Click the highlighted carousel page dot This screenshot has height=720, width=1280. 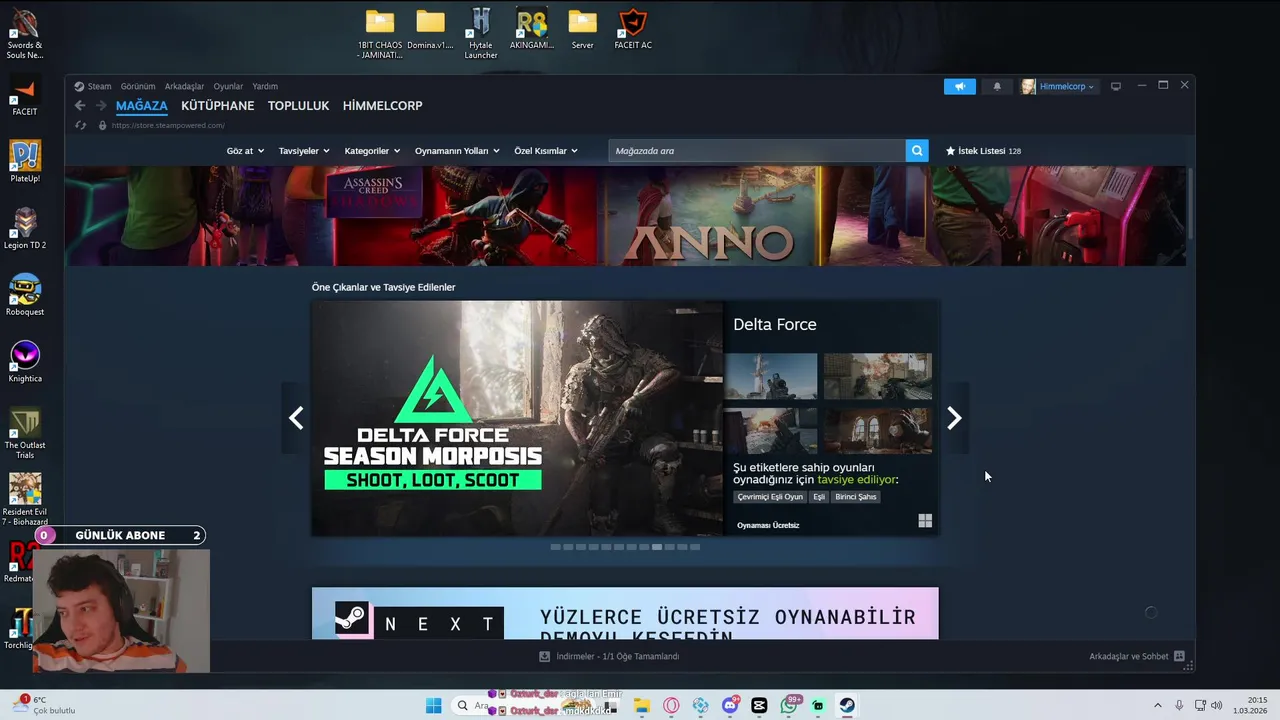tap(657, 547)
